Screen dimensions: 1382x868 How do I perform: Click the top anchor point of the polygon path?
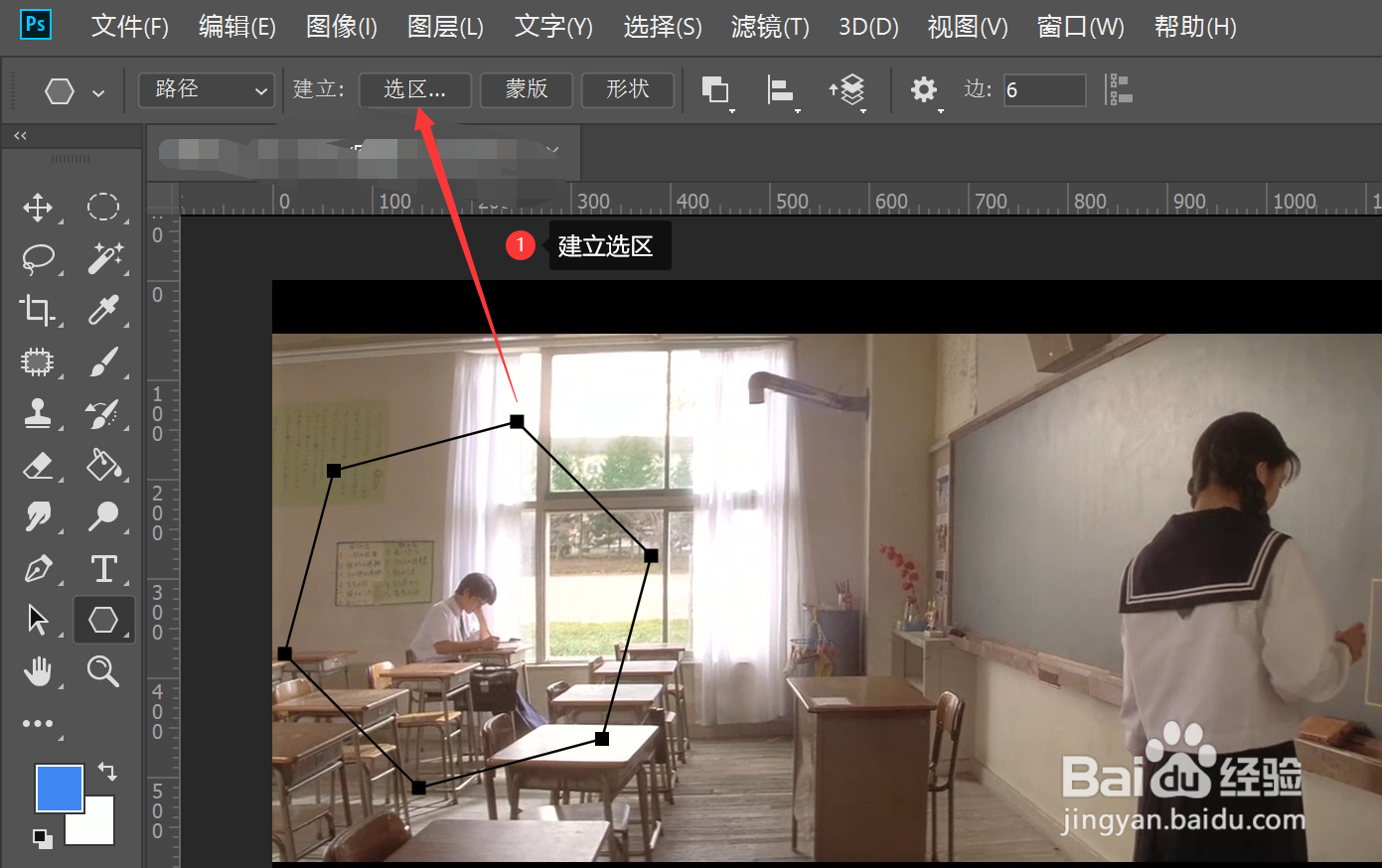tap(517, 422)
